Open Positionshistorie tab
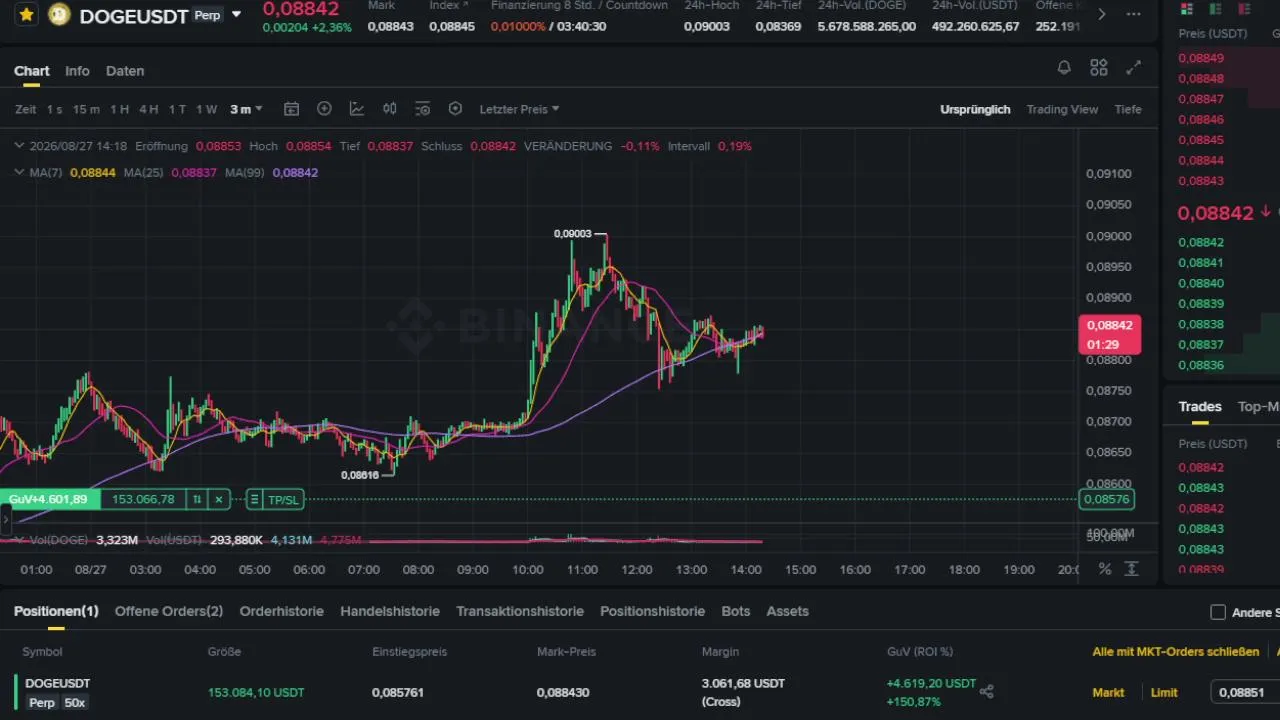 652,611
